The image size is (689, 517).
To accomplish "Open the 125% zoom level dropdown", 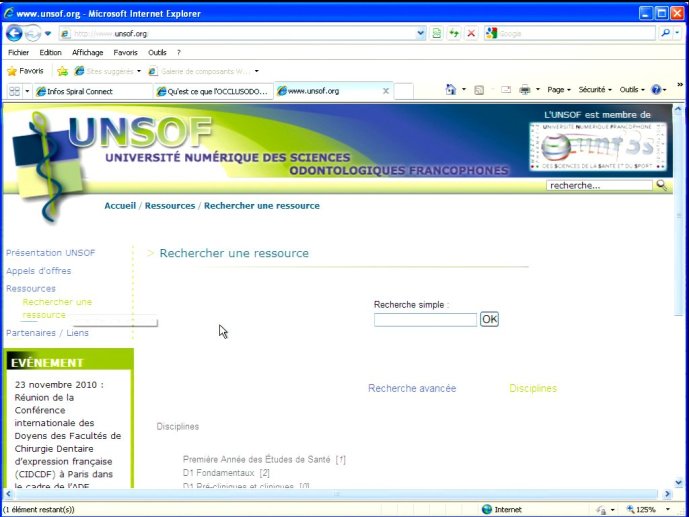I will 667,510.
